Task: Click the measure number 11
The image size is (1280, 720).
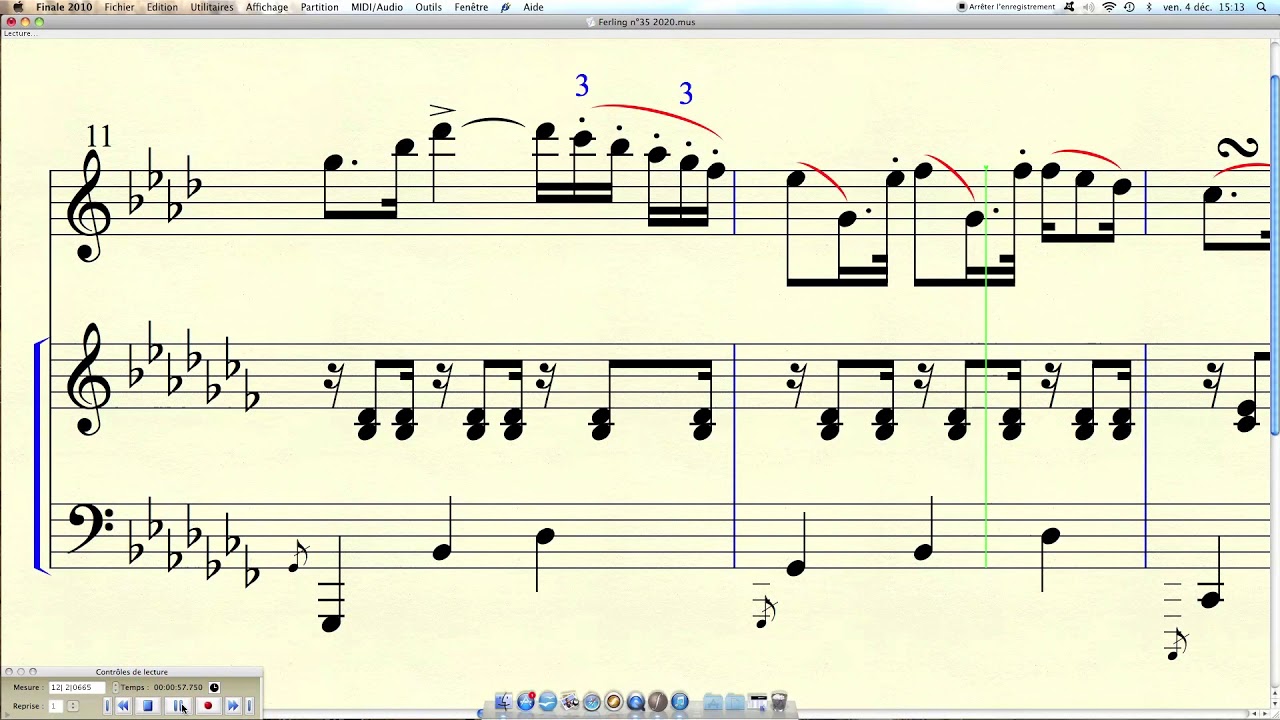Action: point(99,136)
